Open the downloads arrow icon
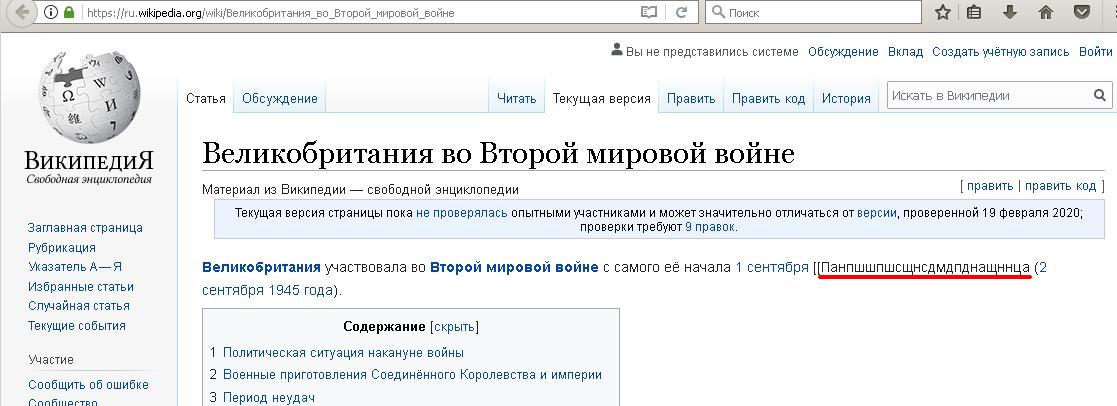The image size is (1117, 406). coord(1010,13)
